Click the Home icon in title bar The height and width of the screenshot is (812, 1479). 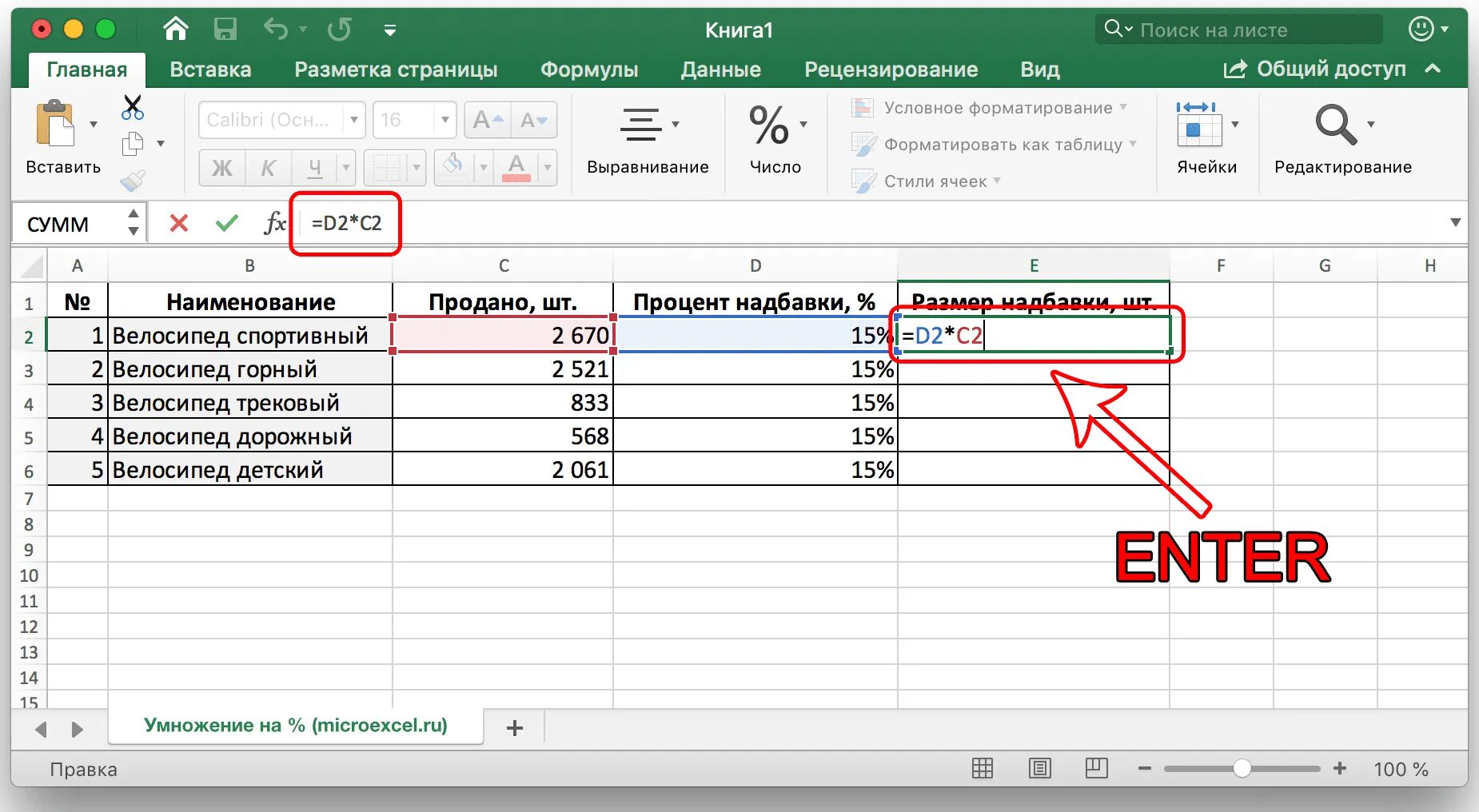click(175, 30)
